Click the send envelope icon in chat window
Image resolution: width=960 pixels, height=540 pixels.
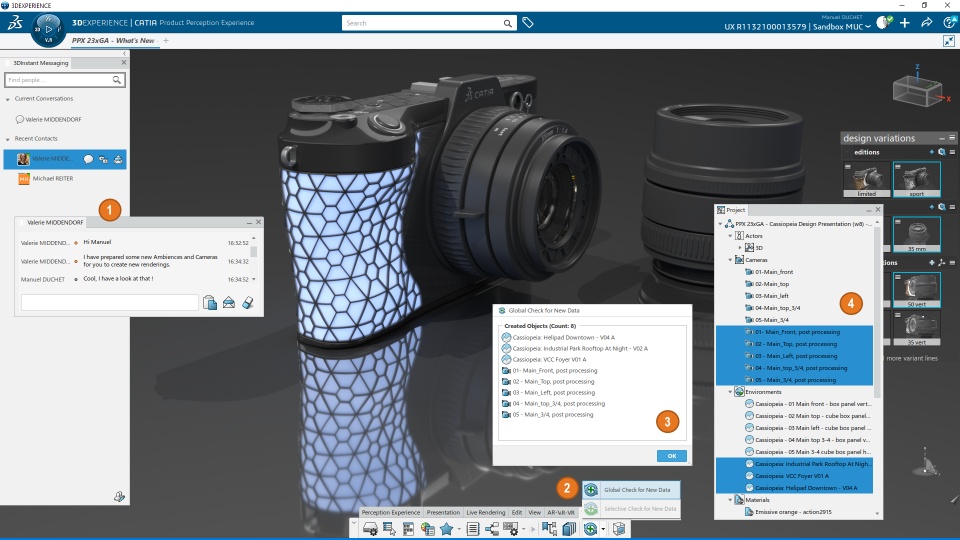(229, 302)
